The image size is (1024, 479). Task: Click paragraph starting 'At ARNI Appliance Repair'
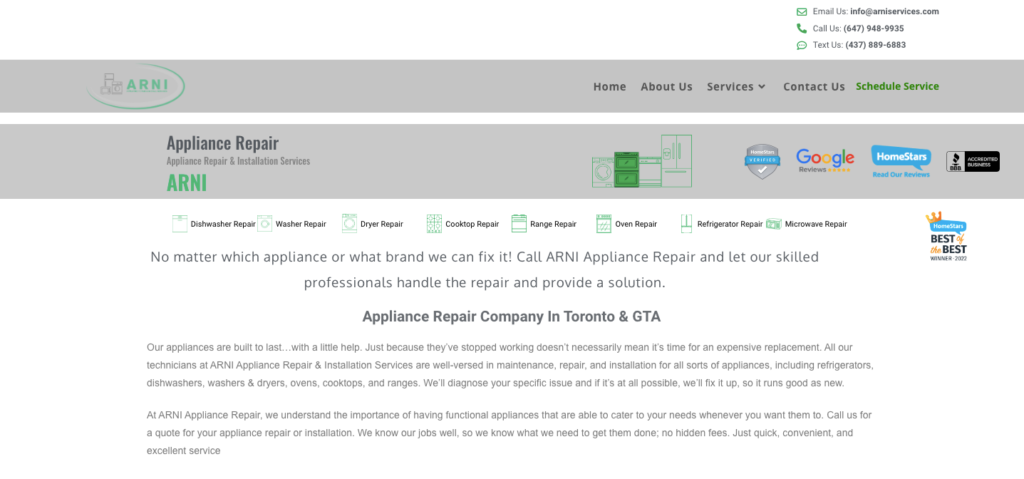509,433
